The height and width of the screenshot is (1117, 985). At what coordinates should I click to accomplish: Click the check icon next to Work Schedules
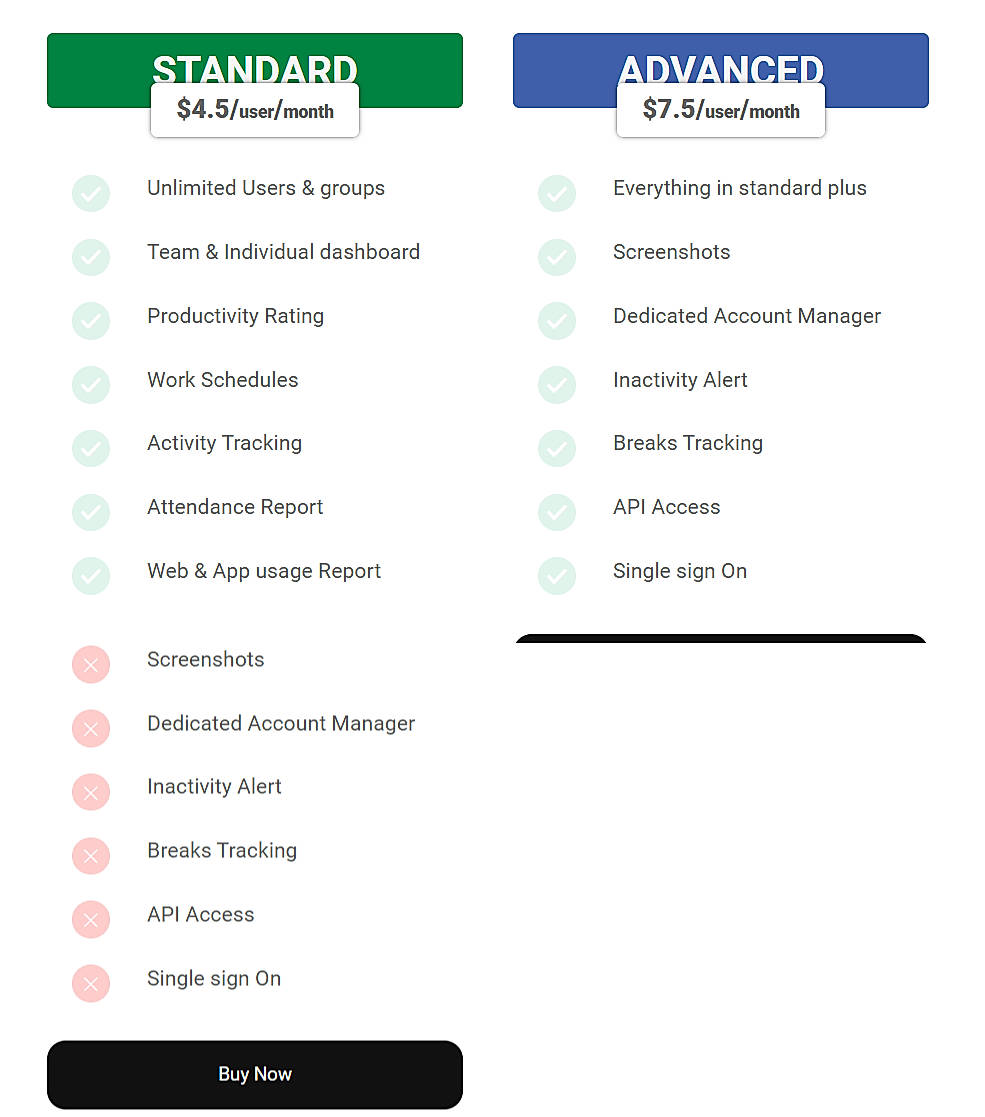(x=91, y=385)
